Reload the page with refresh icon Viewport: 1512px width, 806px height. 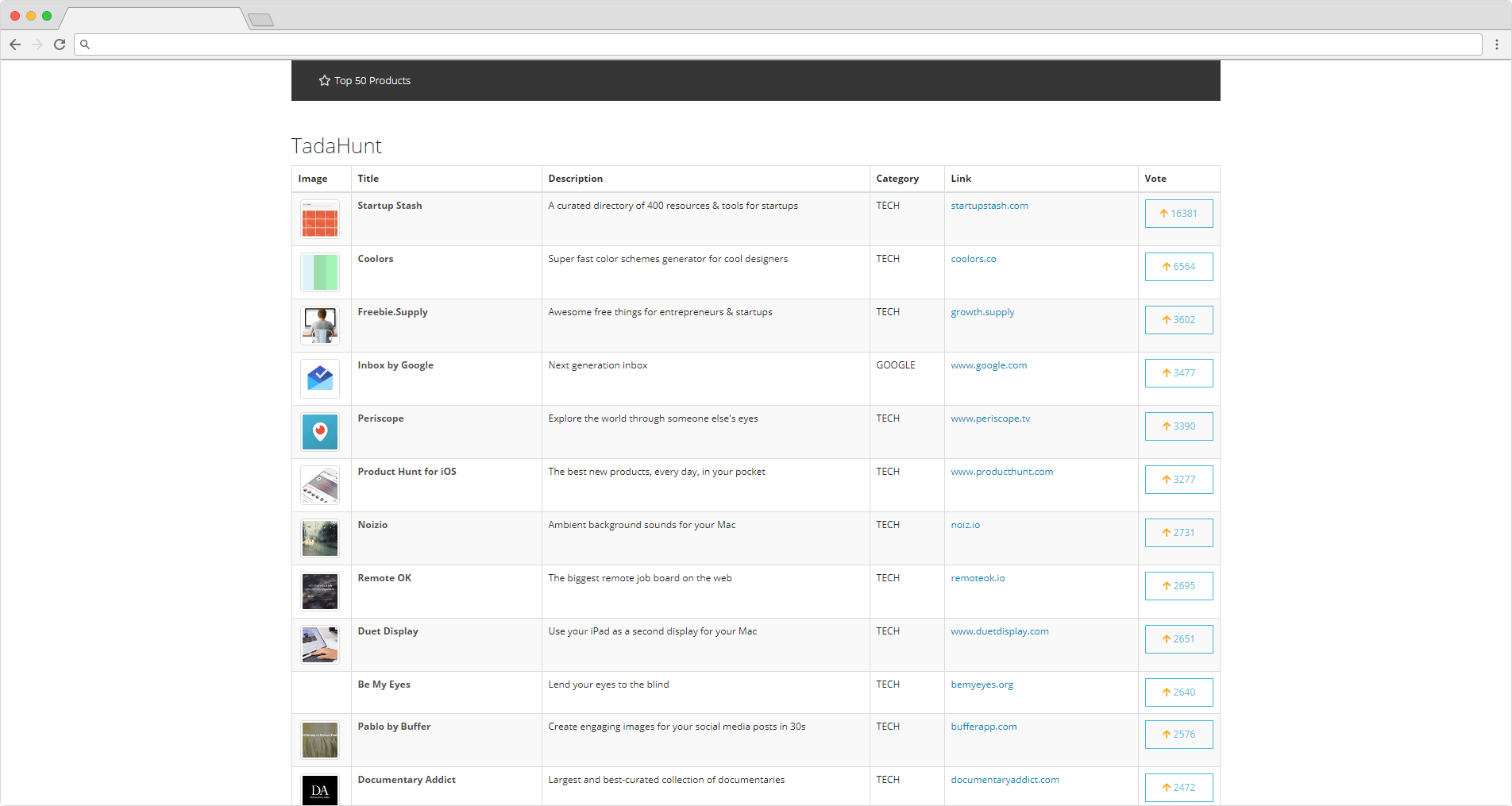click(60, 44)
